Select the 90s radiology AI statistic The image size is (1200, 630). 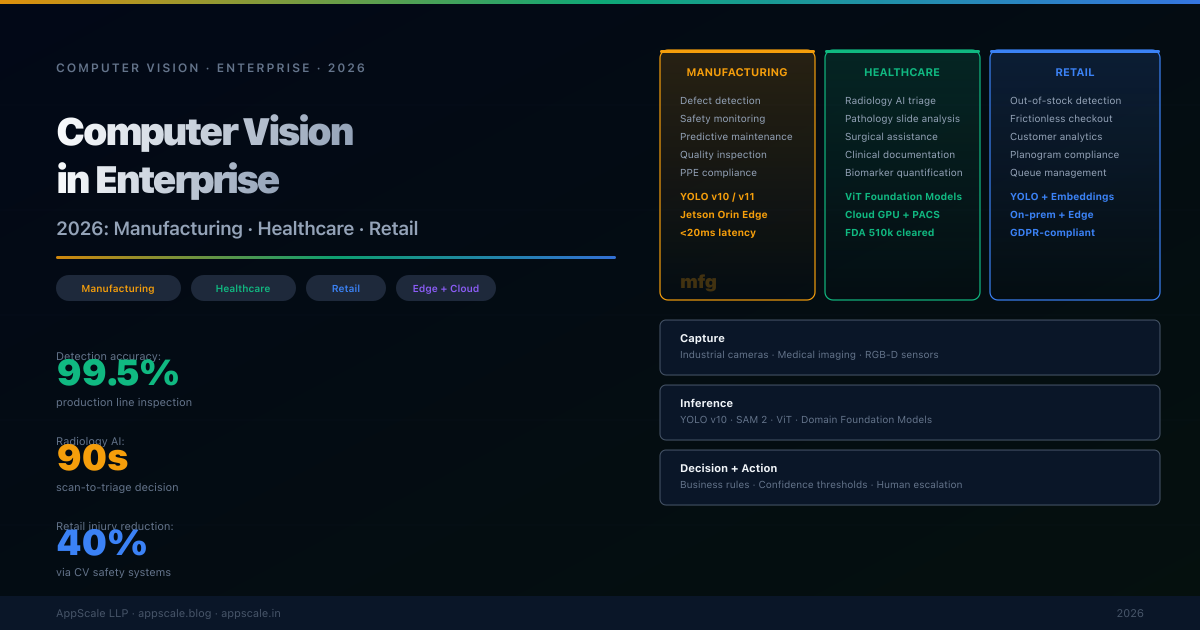tap(93, 458)
